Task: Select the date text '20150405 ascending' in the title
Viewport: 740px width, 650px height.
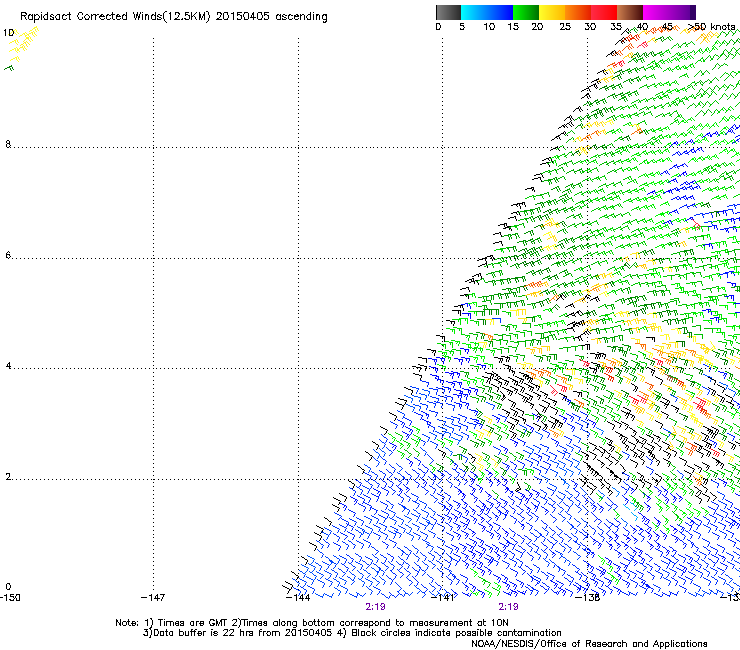Action: (x=271, y=17)
